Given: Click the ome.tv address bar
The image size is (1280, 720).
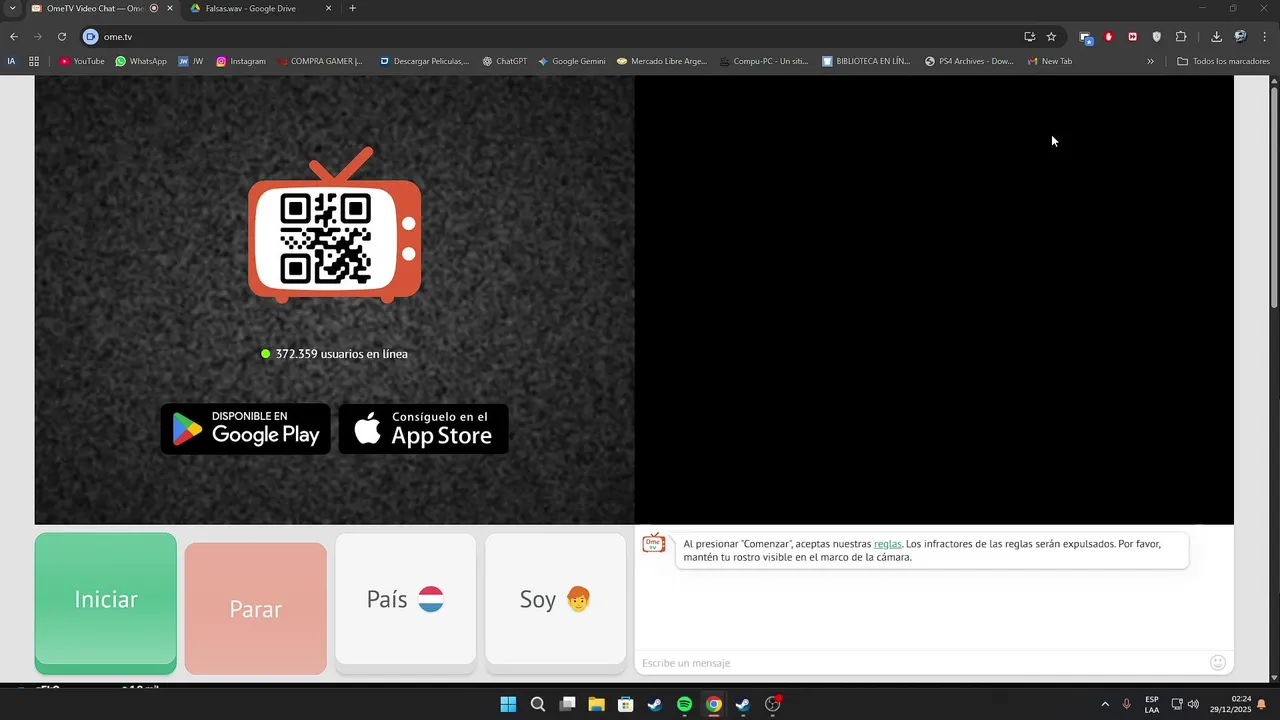Looking at the screenshot, I should (560, 37).
